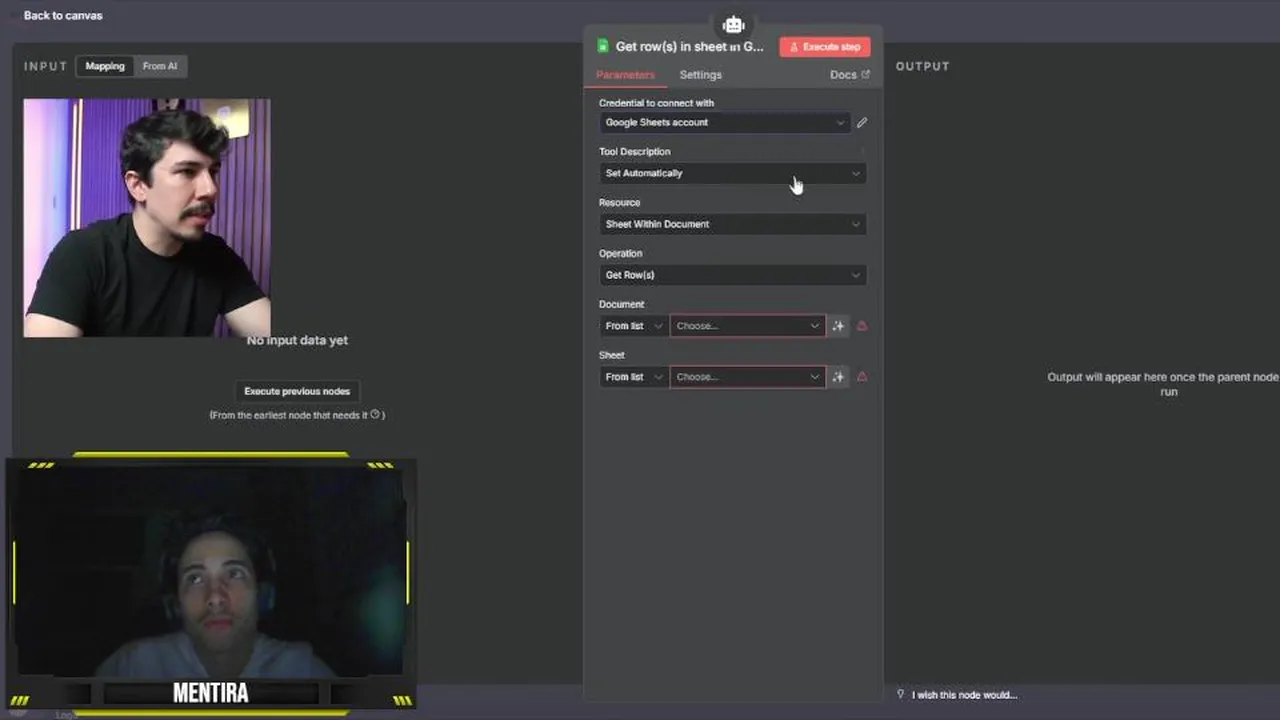
Task: Open the Sheet 'From list' mode dropdown
Action: point(634,377)
